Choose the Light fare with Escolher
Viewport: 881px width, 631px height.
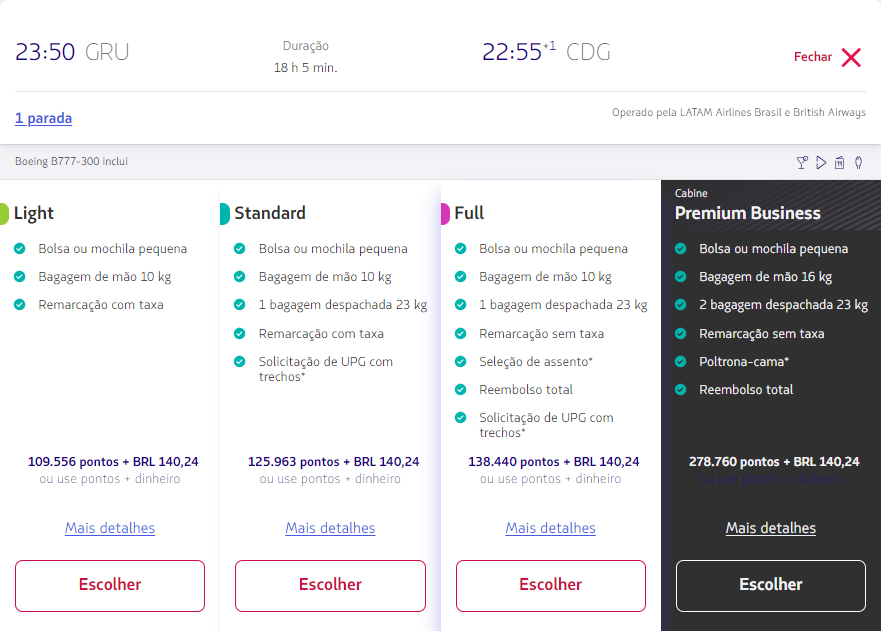(110, 585)
